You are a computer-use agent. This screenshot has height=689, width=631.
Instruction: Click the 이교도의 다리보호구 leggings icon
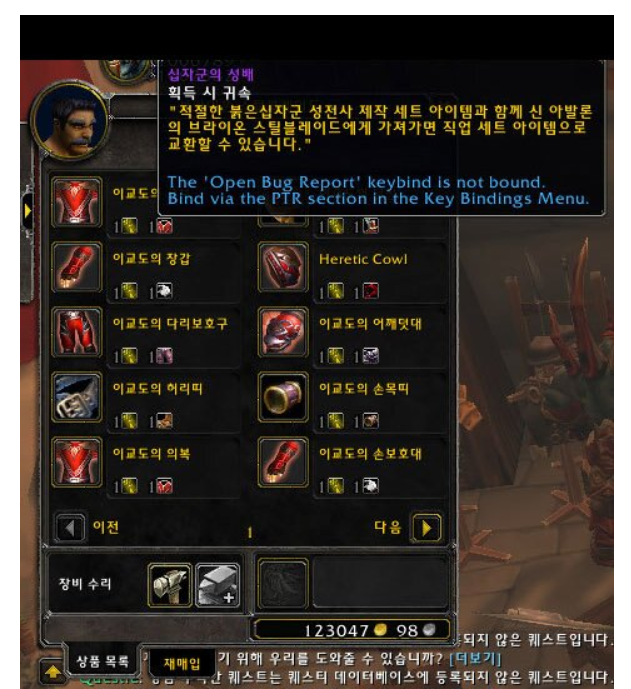[76, 332]
